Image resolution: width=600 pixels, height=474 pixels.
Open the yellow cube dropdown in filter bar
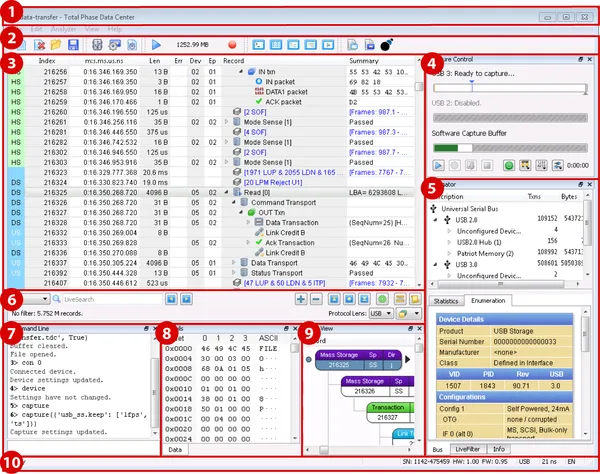point(409,313)
